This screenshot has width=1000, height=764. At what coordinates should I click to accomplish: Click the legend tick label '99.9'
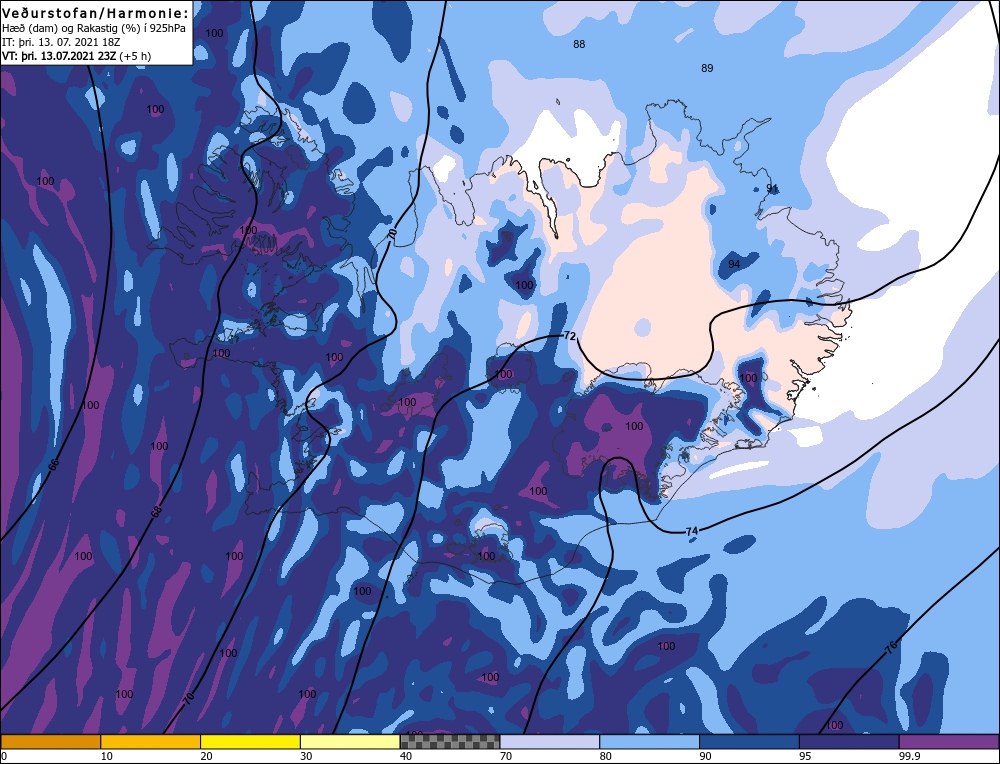click(x=909, y=756)
